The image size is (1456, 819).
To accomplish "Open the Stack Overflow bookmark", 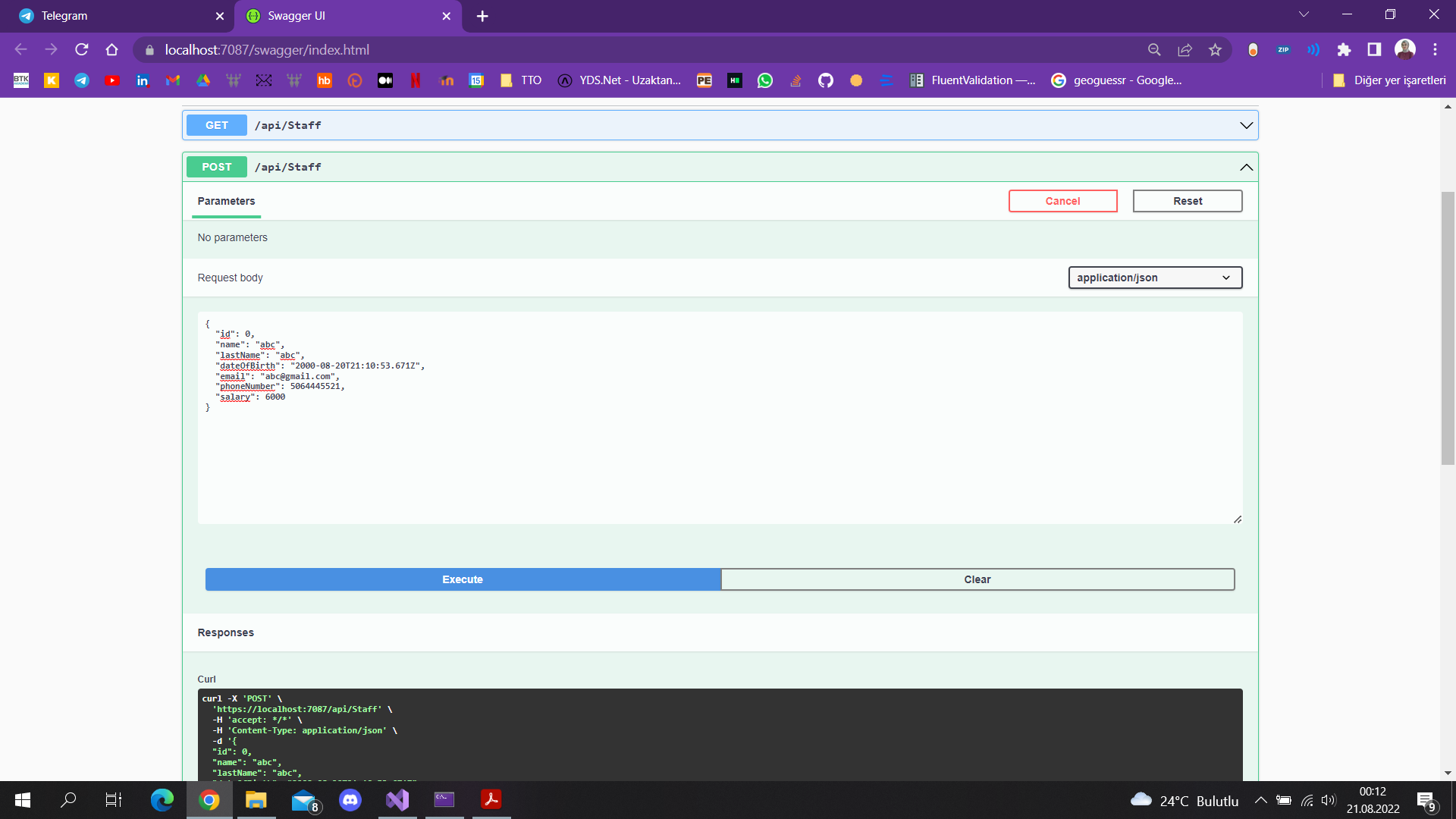I will [x=795, y=80].
